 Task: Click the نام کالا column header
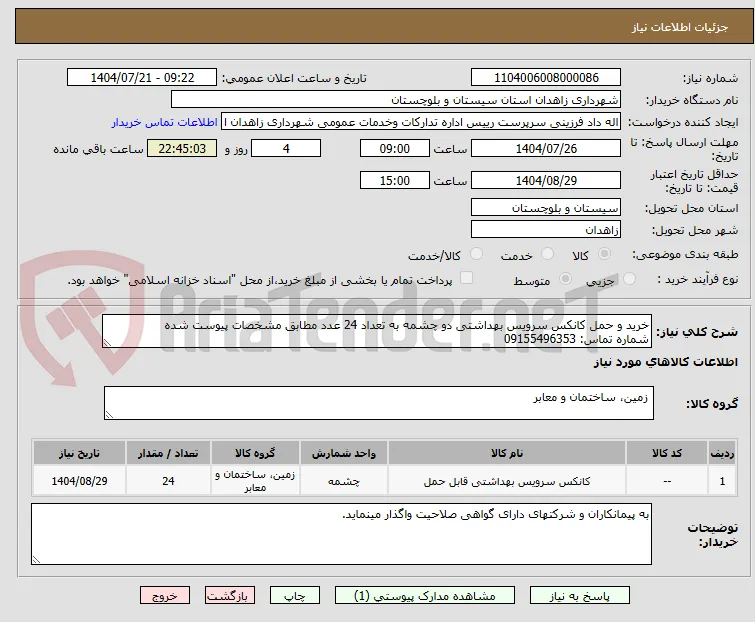pyautogui.click(x=507, y=453)
